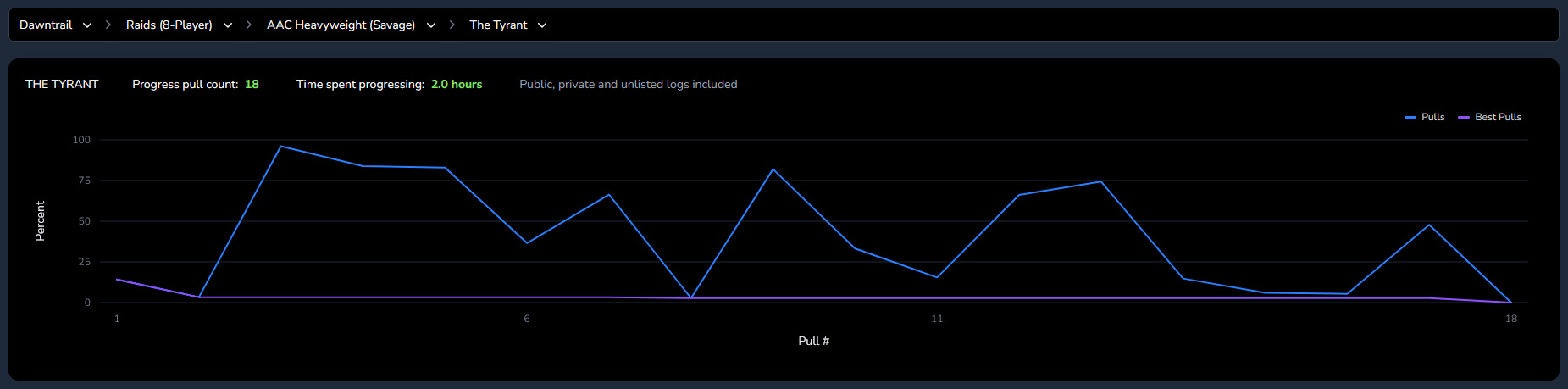Click THE TYRANT heading text
This screenshot has width=1568, height=389.
click(x=62, y=84)
